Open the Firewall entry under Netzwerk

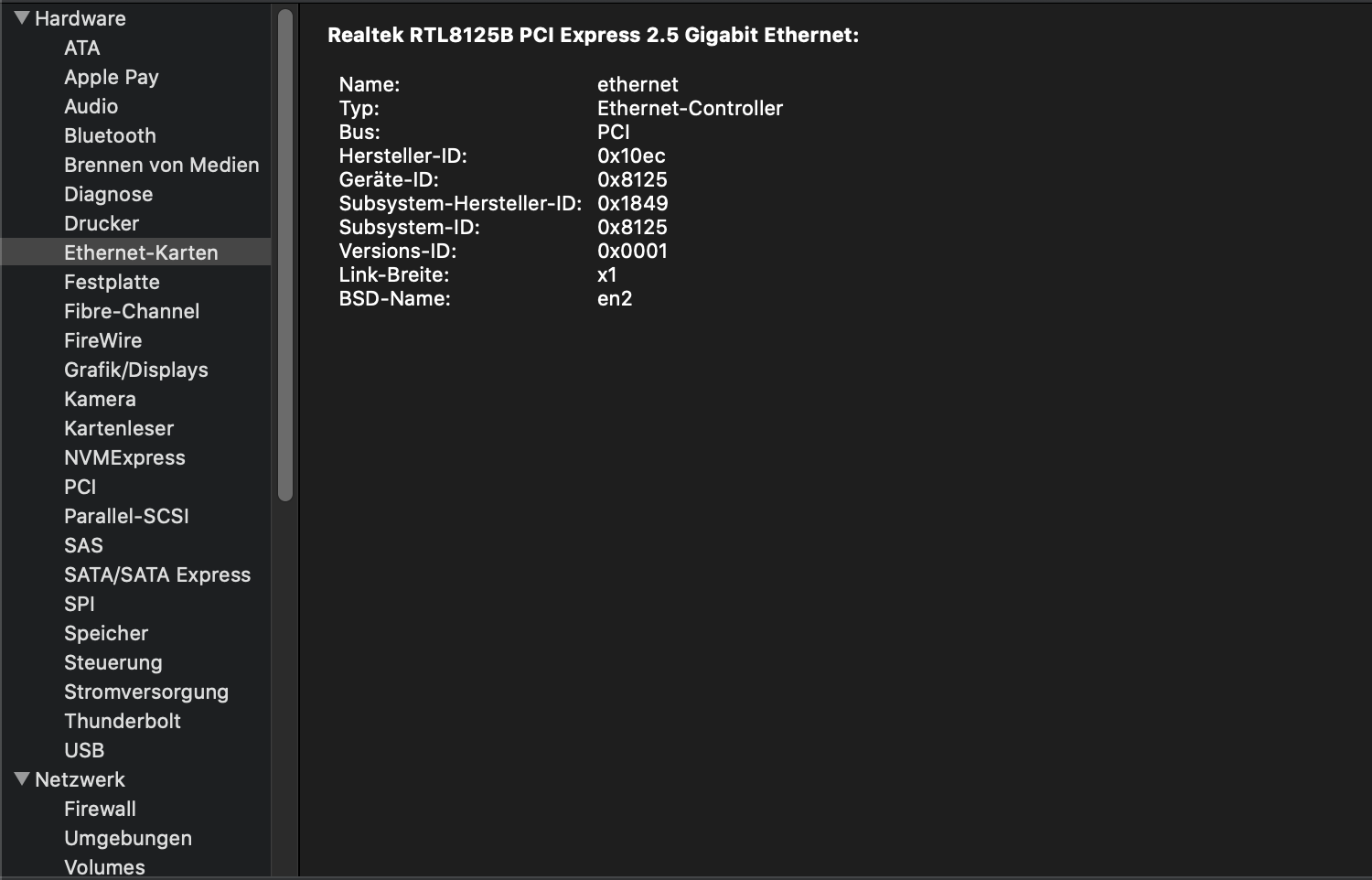tap(100, 809)
